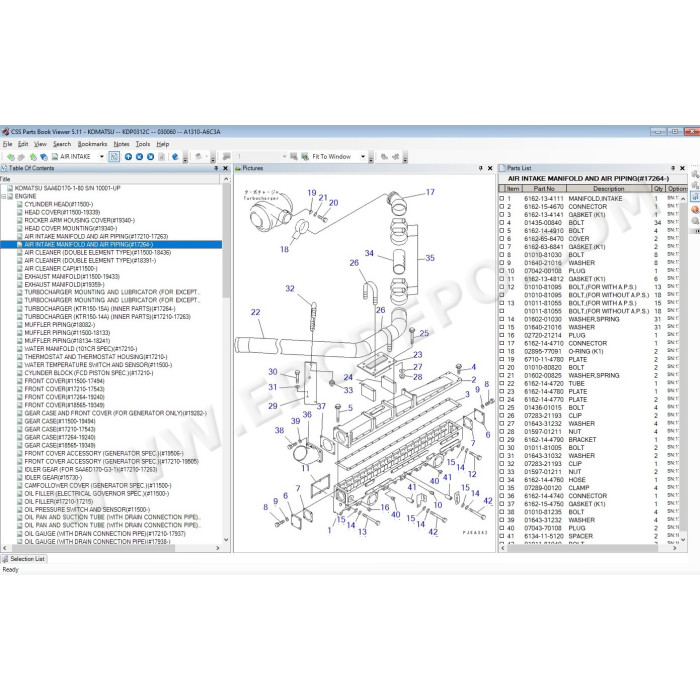Viewport: 700px width, 700px height.
Task: Click the blue bookmark/help book icon
Action: point(175,157)
